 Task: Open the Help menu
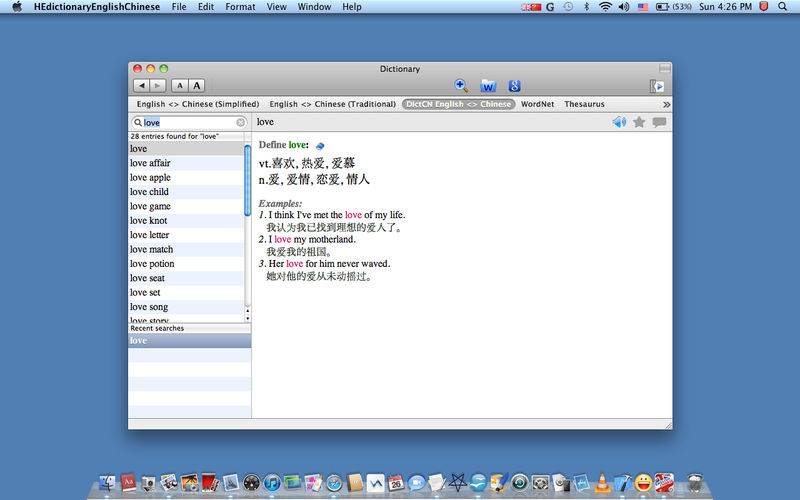[x=352, y=7]
